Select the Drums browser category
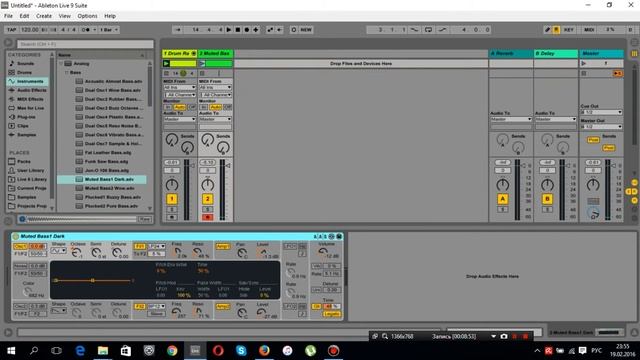Viewport: 640px width, 360px height. point(27,72)
